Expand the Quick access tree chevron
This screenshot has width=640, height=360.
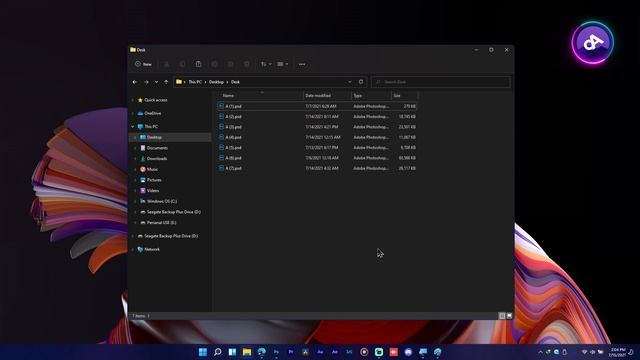[133, 100]
